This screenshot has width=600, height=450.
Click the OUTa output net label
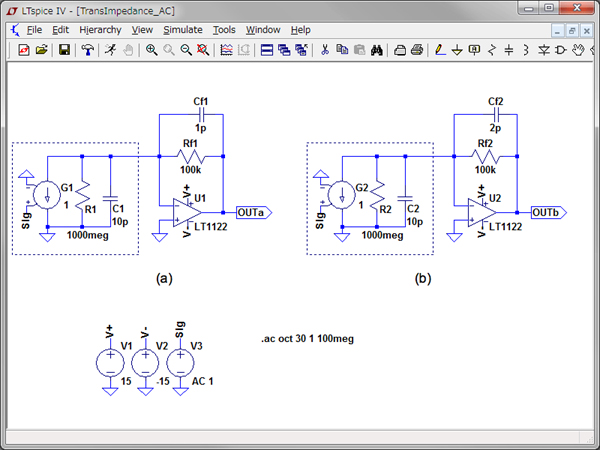coord(252,212)
